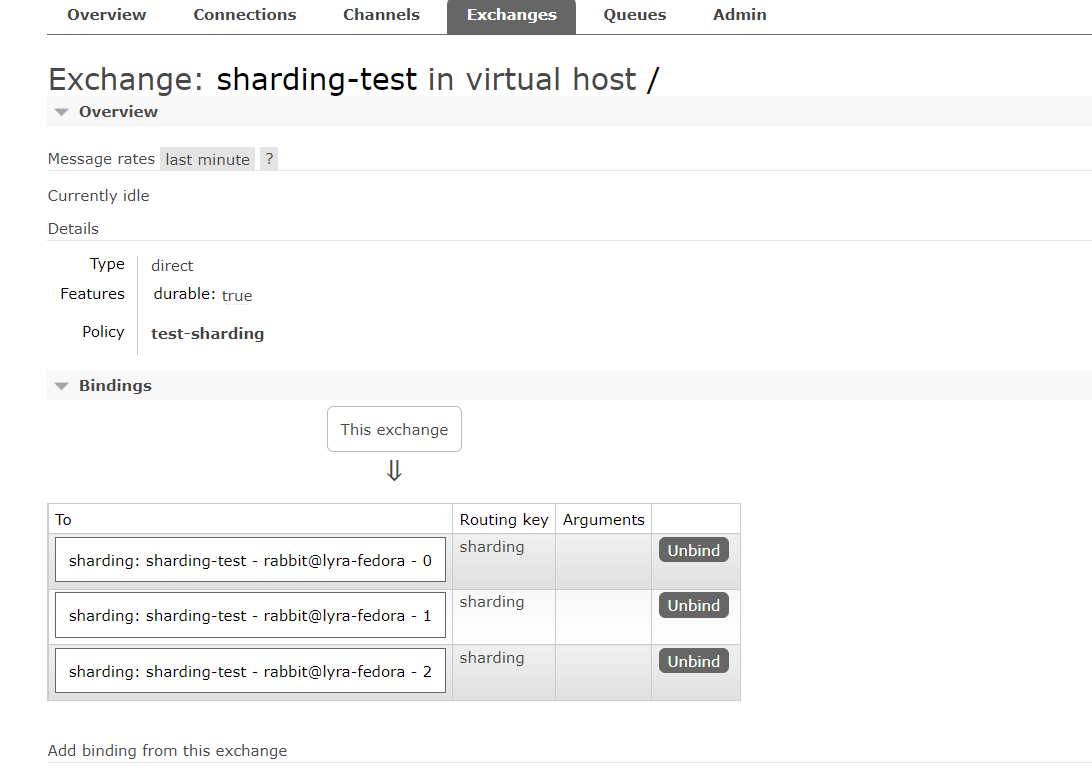Unbind the rabbit@lyra-fedora - 0 queue

[x=693, y=550]
